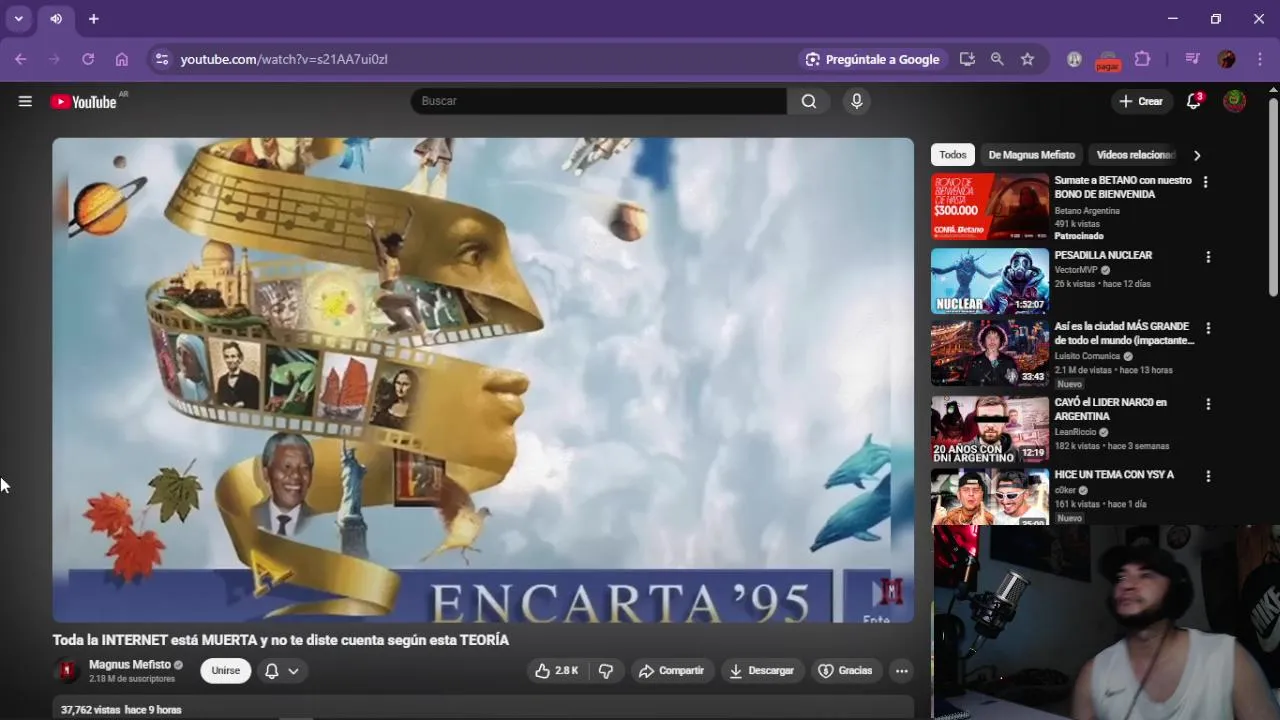
Task: Open the Betano sponsored thumbnail
Action: click(x=990, y=206)
